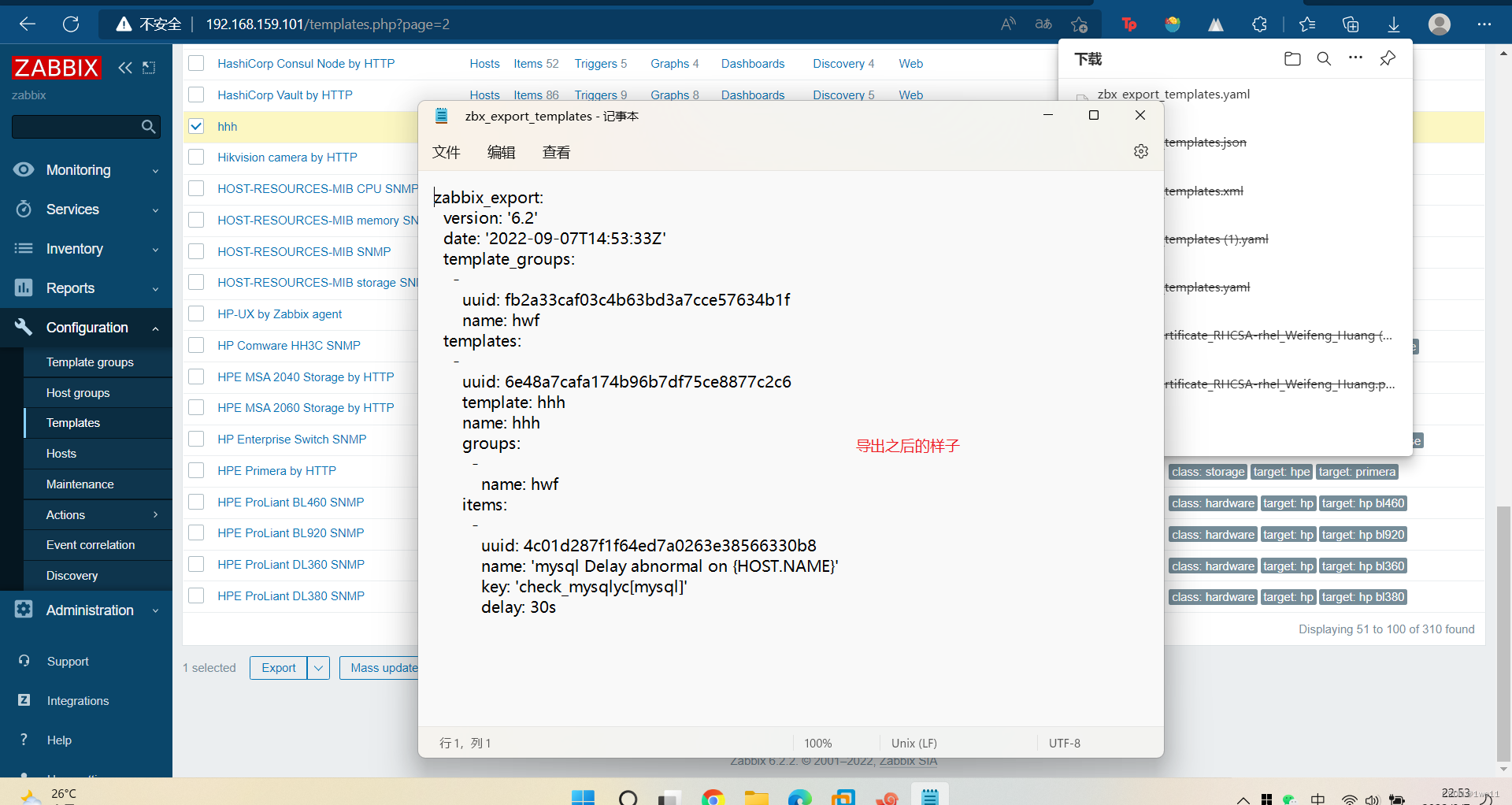This screenshot has width=1512, height=805.
Task: Uncheck the hhh template checkbox
Action: pyautogui.click(x=196, y=126)
